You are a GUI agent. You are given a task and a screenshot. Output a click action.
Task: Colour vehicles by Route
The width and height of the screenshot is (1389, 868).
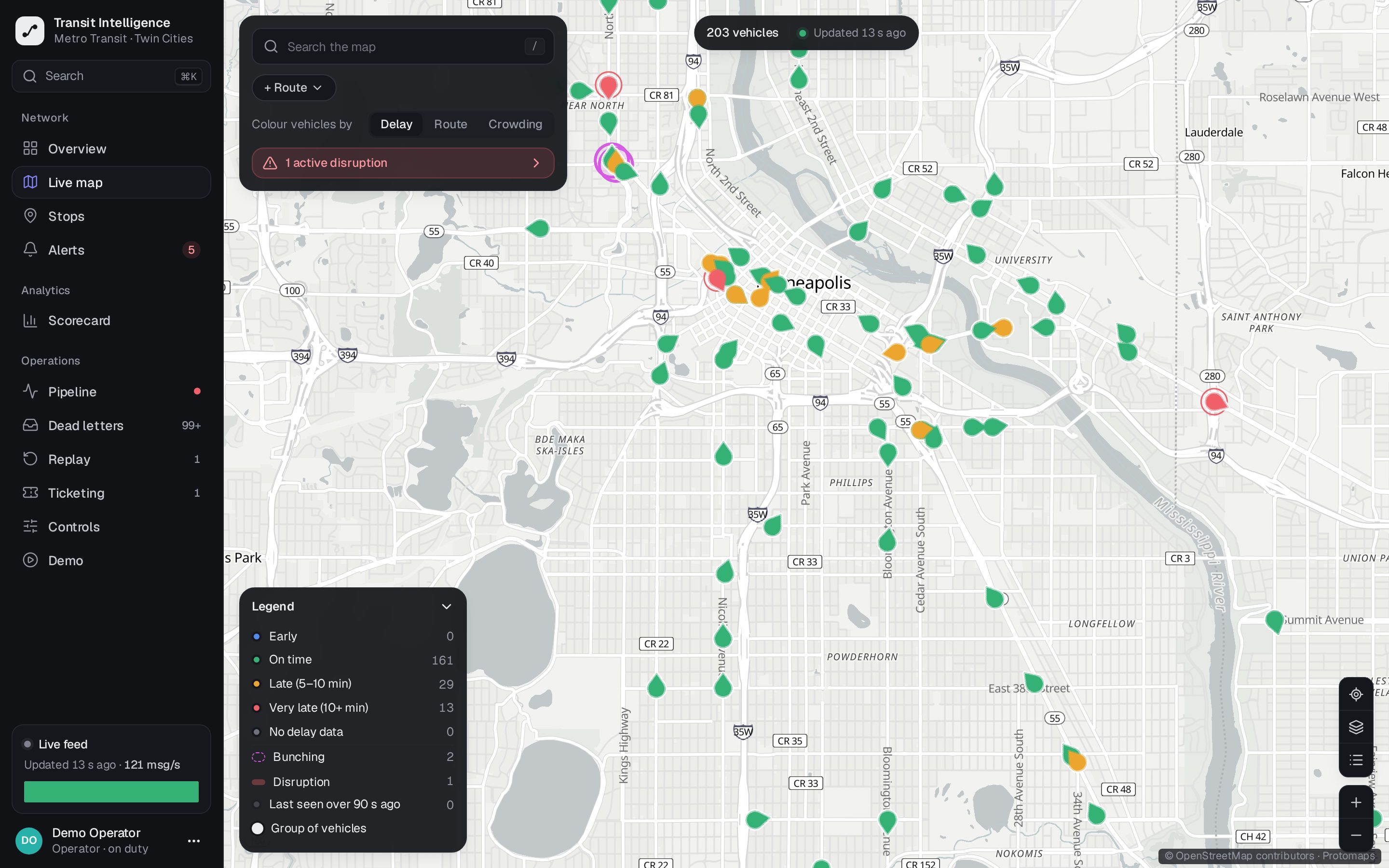pos(450,124)
